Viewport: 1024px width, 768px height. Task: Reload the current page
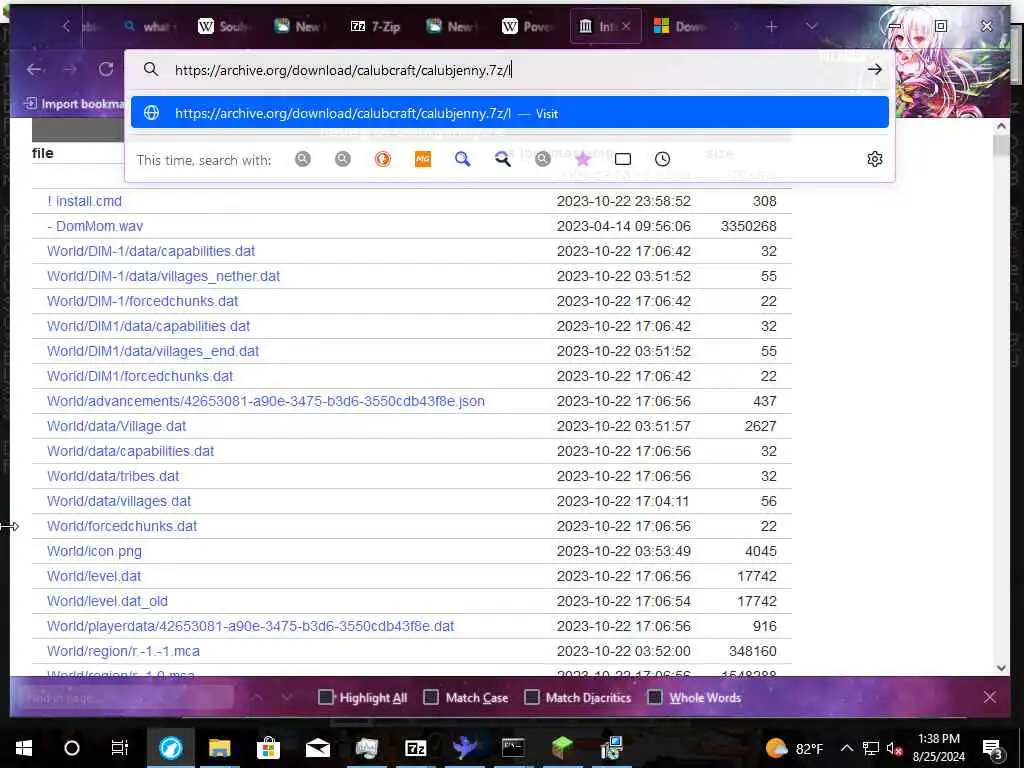106,69
